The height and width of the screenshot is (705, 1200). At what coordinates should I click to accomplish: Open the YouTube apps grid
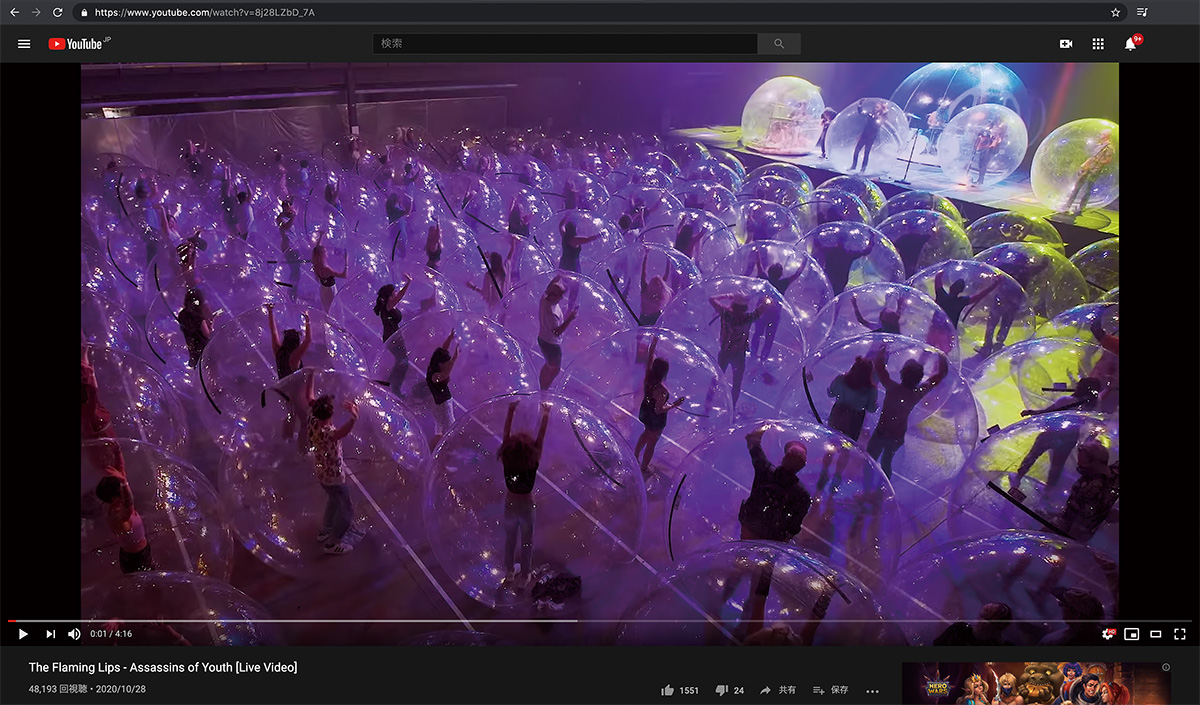1098,44
